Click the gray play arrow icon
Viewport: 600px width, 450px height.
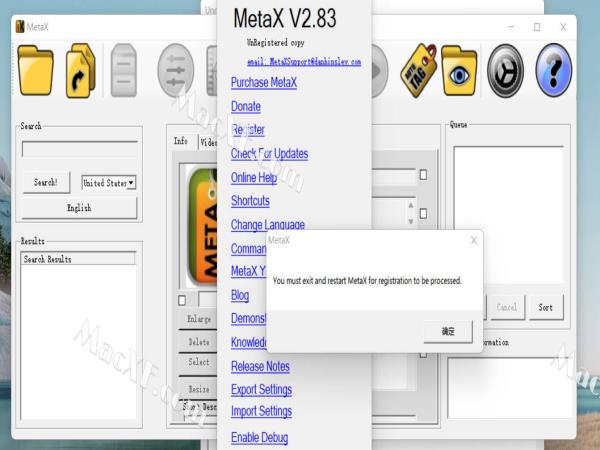click(x=379, y=71)
